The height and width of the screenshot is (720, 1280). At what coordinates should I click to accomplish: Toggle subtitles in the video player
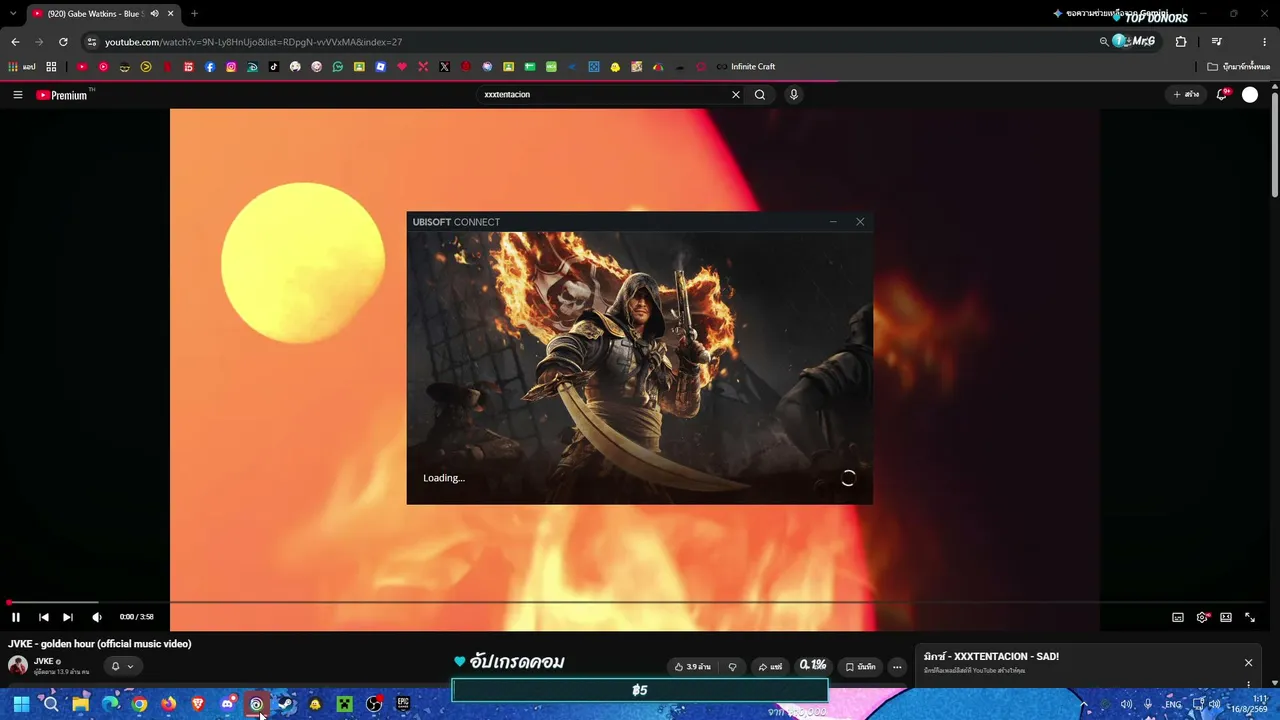coord(1178,617)
